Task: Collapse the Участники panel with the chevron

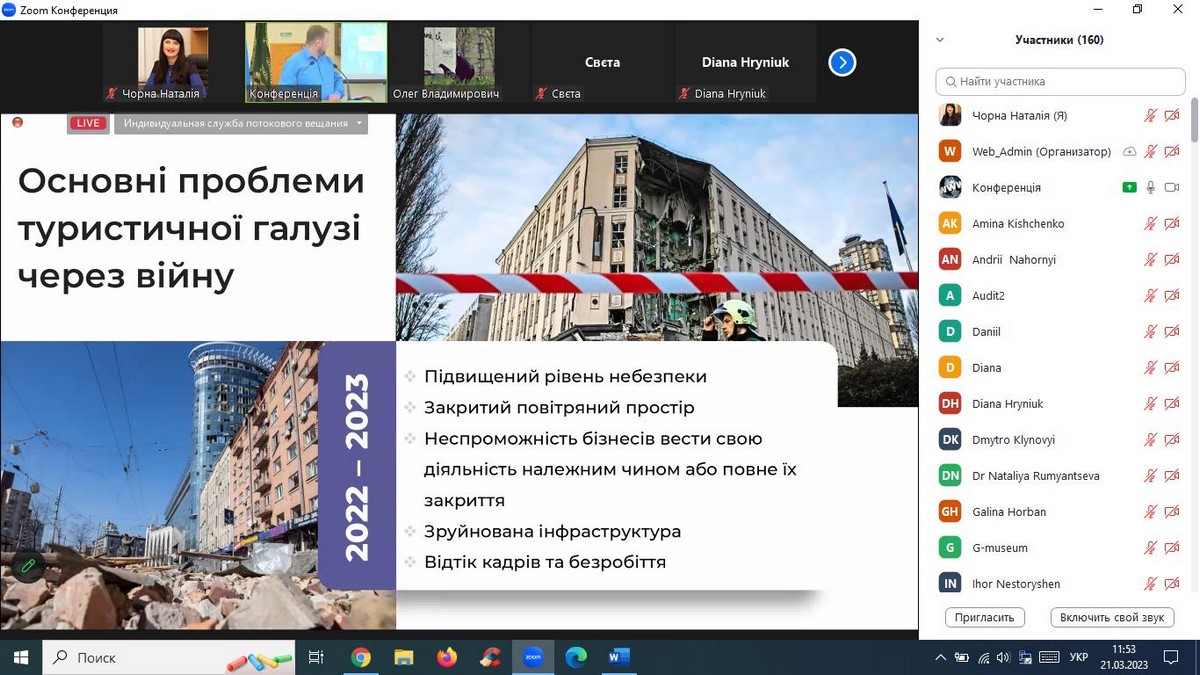Action: pyautogui.click(x=940, y=40)
